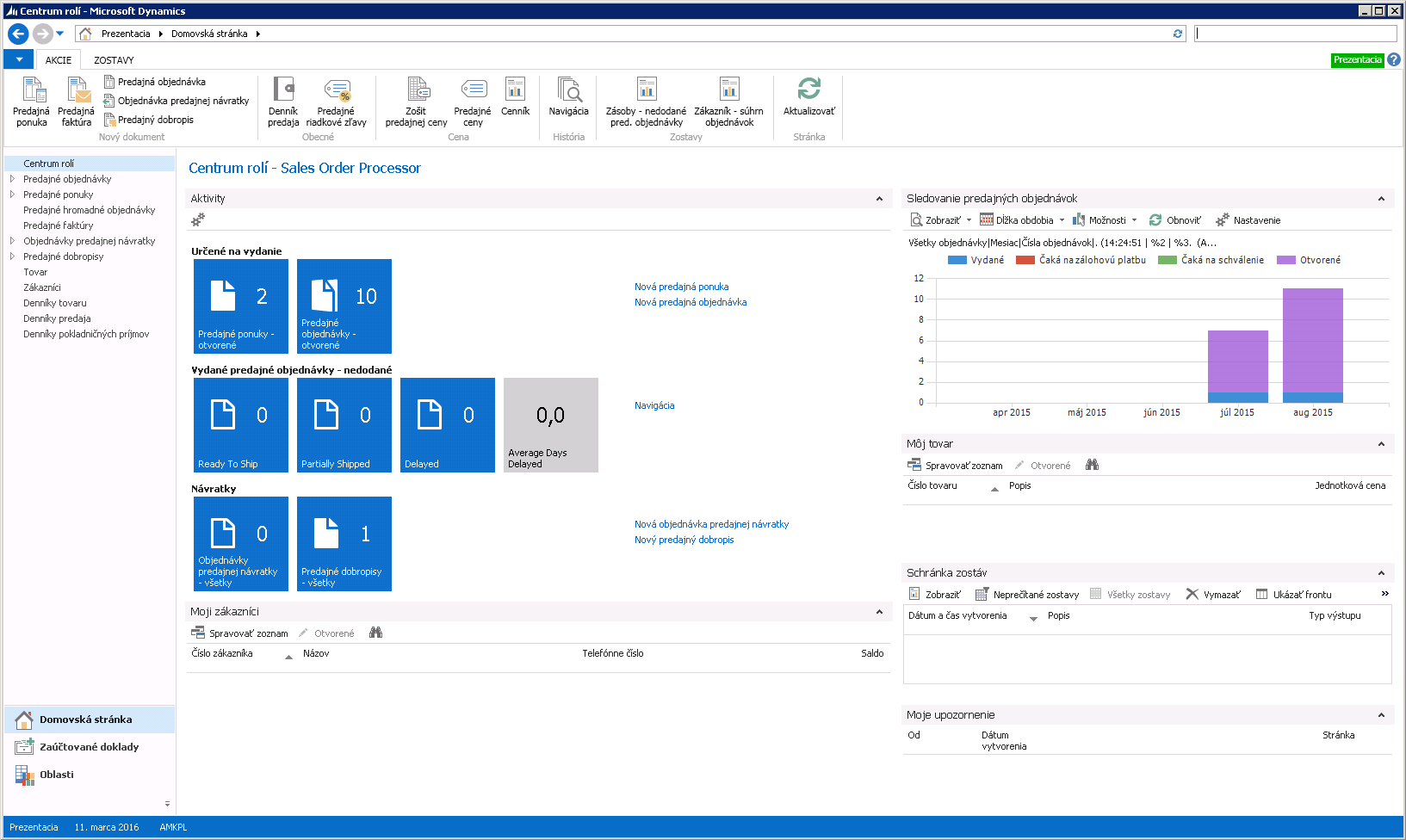This screenshot has height=840, width=1406.
Task: Run Zákazník - súhrn objednávok report
Action: pyautogui.click(x=729, y=102)
